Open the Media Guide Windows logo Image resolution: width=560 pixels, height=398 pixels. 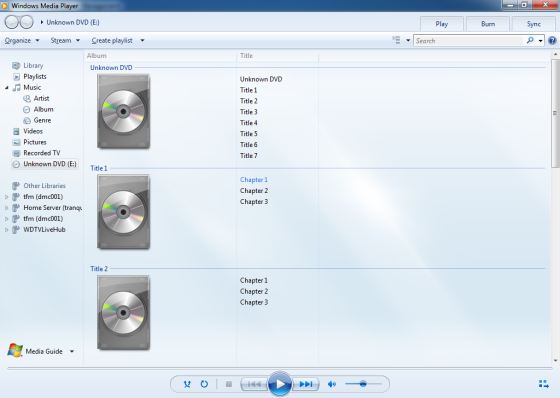15,351
